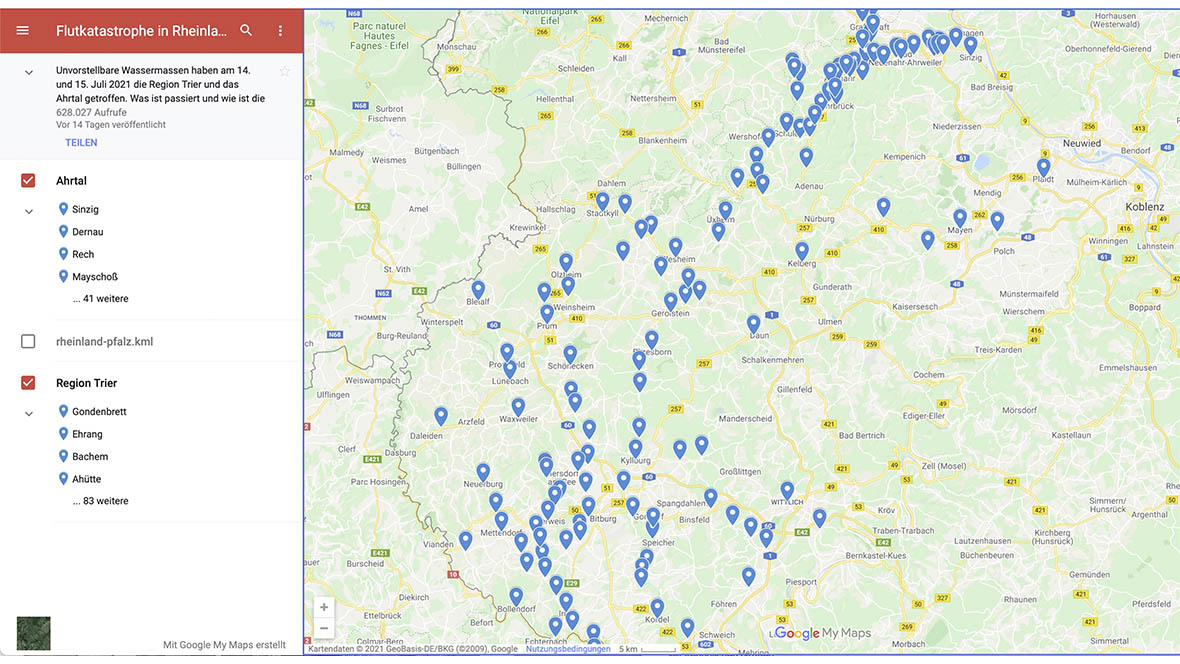
Task: Click the map pin at Waxweiler
Action: (x=518, y=407)
